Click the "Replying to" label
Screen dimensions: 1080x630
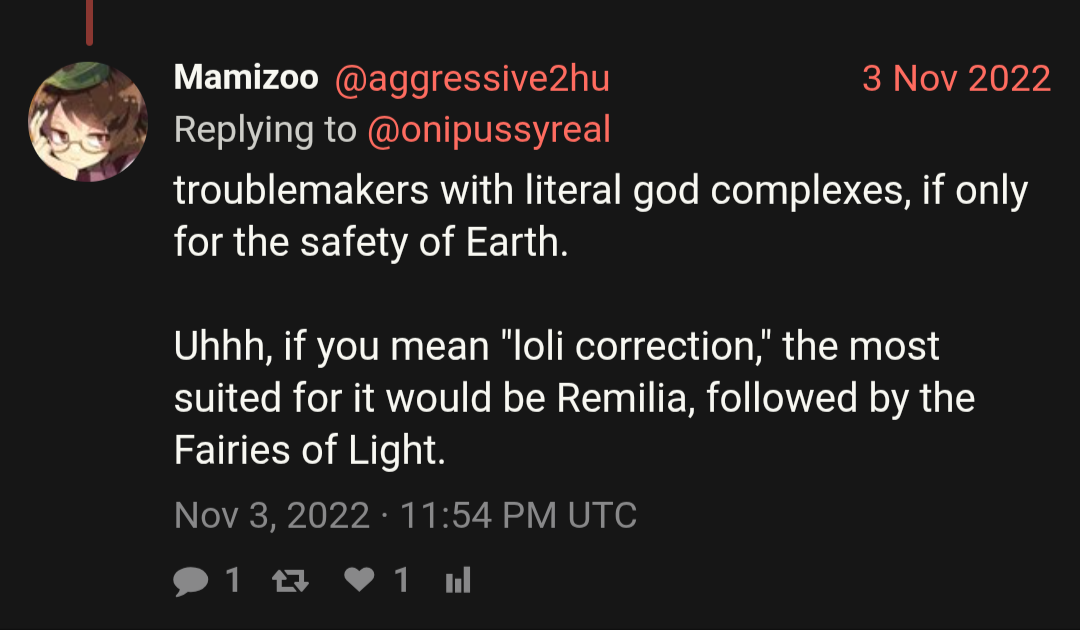point(265,130)
